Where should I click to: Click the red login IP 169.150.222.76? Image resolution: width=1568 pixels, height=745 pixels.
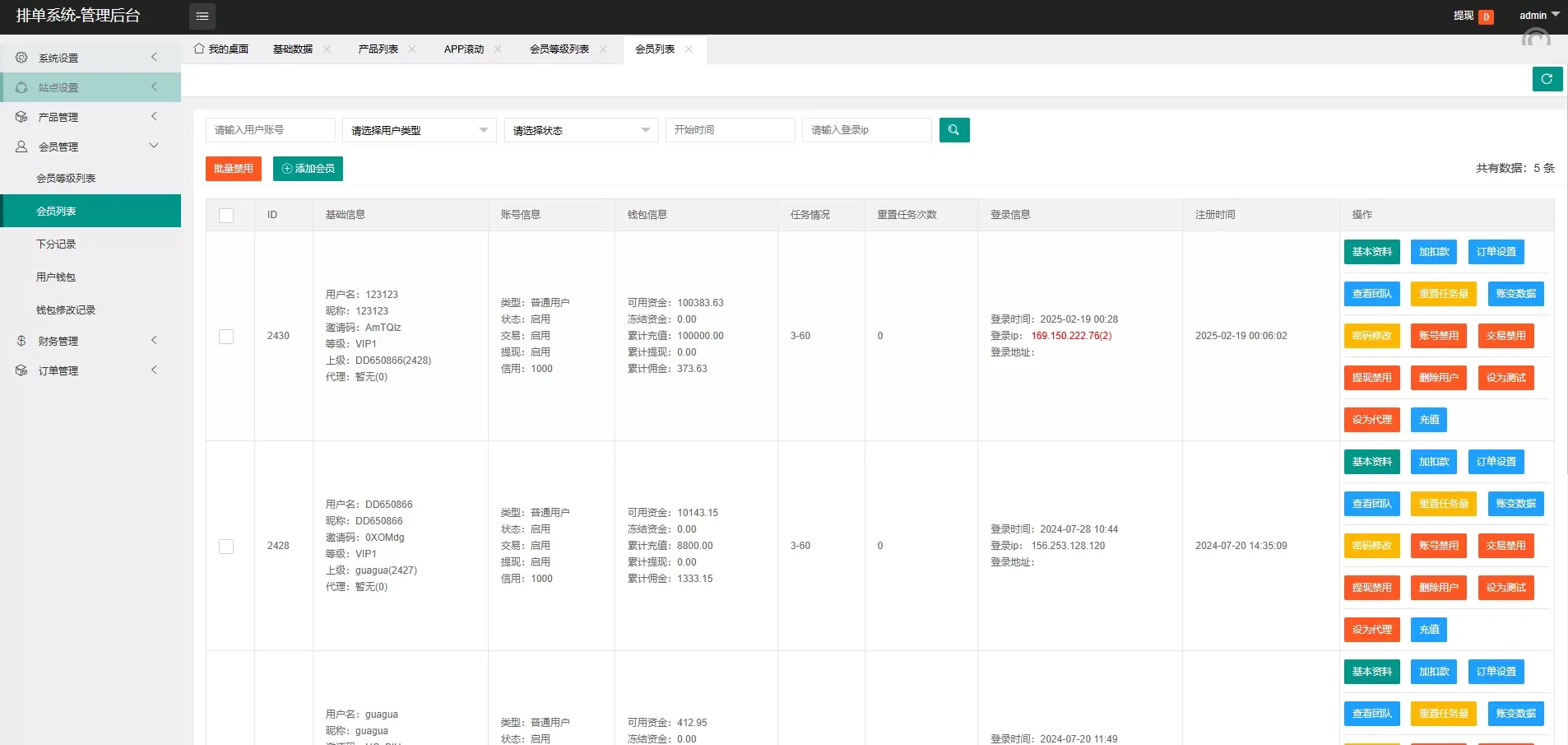click(x=1070, y=336)
